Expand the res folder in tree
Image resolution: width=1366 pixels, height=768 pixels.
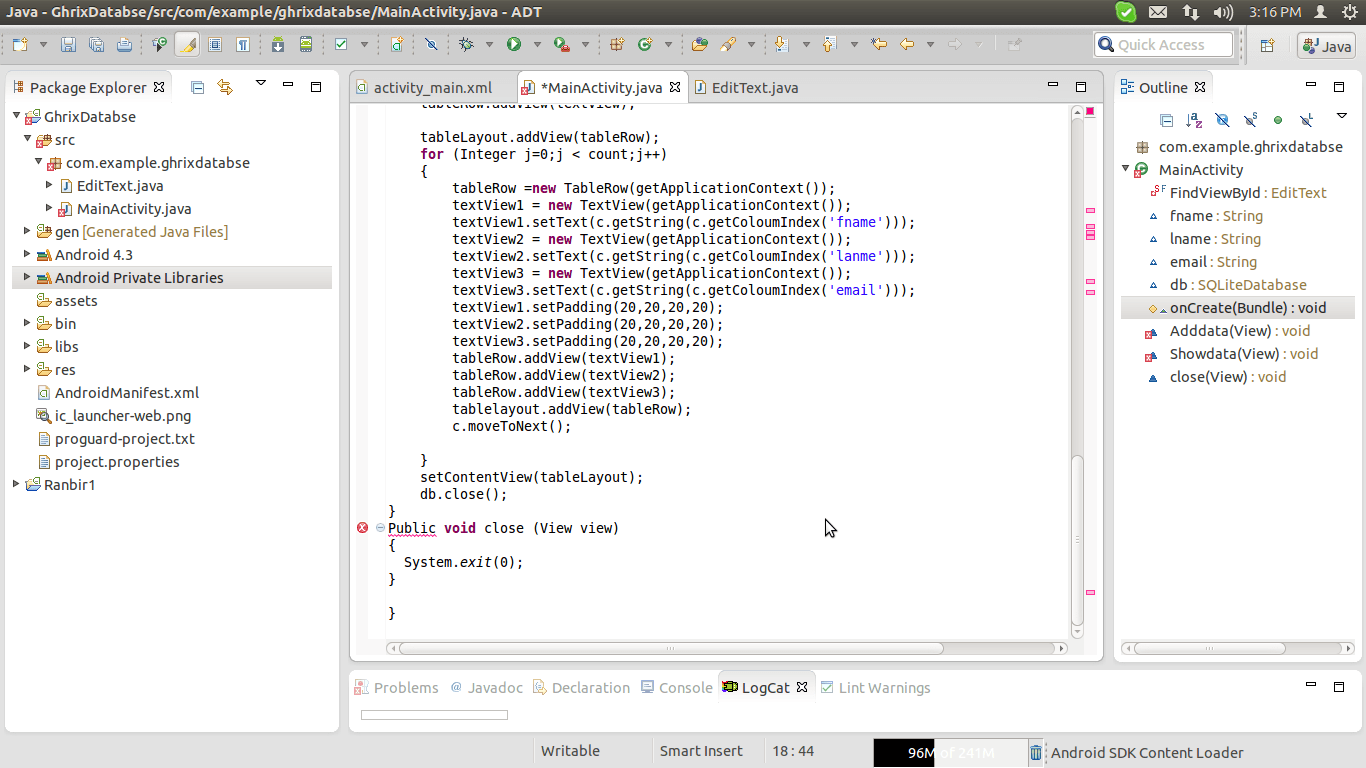[x=28, y=370]
